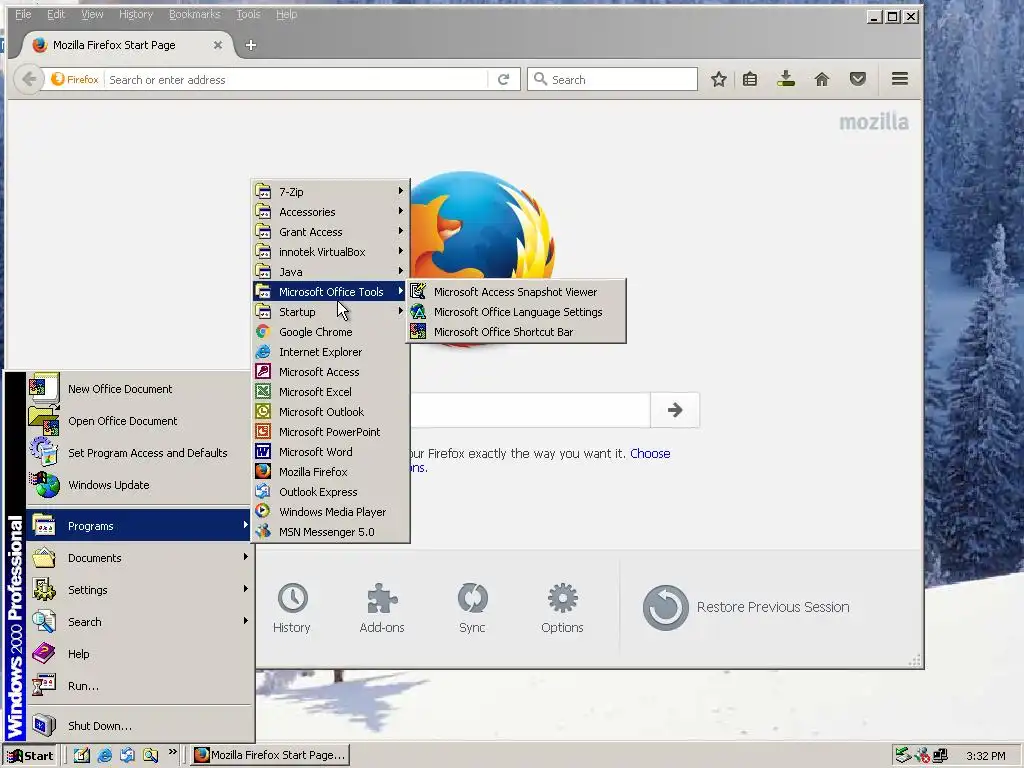Expand the innotek VirtualBox submenu
This screenshot has height=768, width=1024.
point(330,252)
